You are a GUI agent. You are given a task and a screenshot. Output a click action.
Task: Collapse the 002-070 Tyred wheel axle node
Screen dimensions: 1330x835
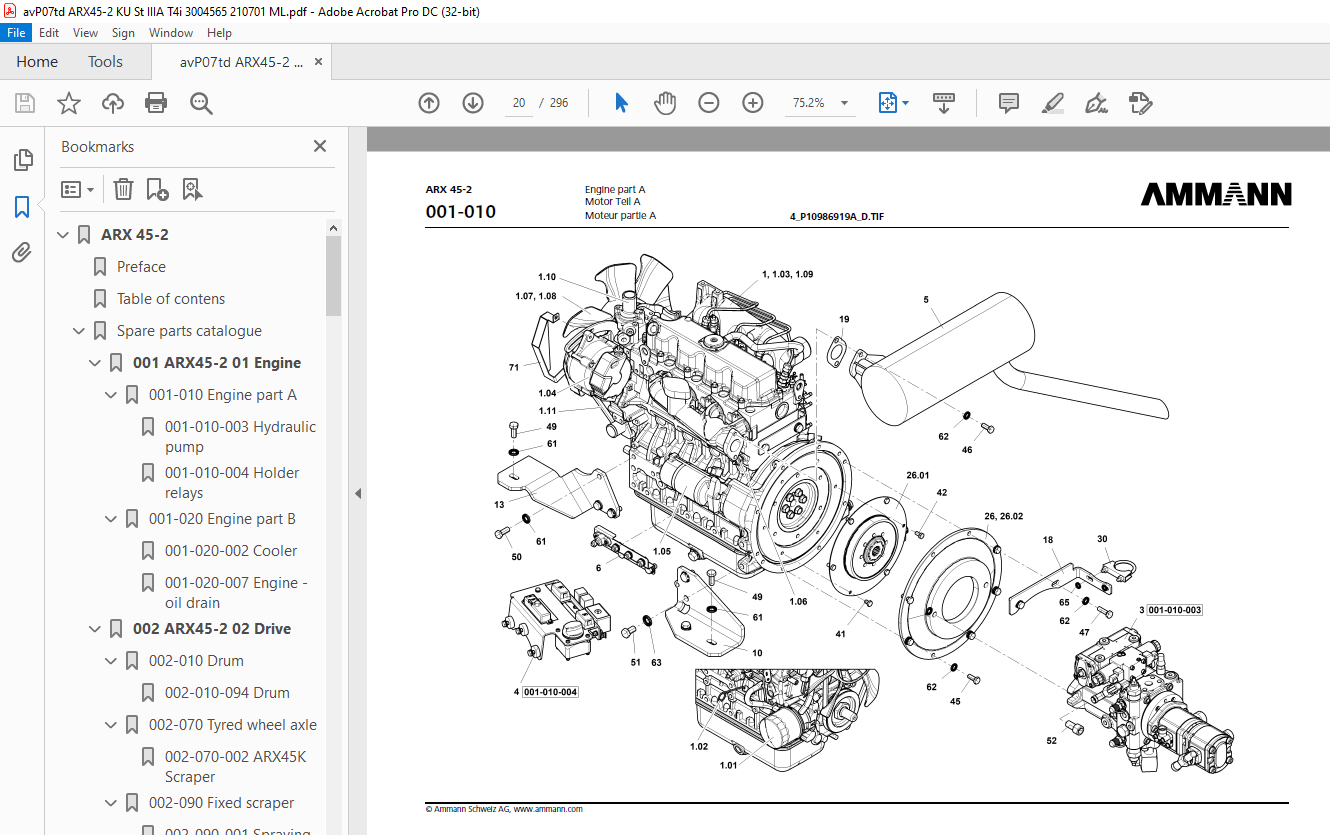[111, 725]
